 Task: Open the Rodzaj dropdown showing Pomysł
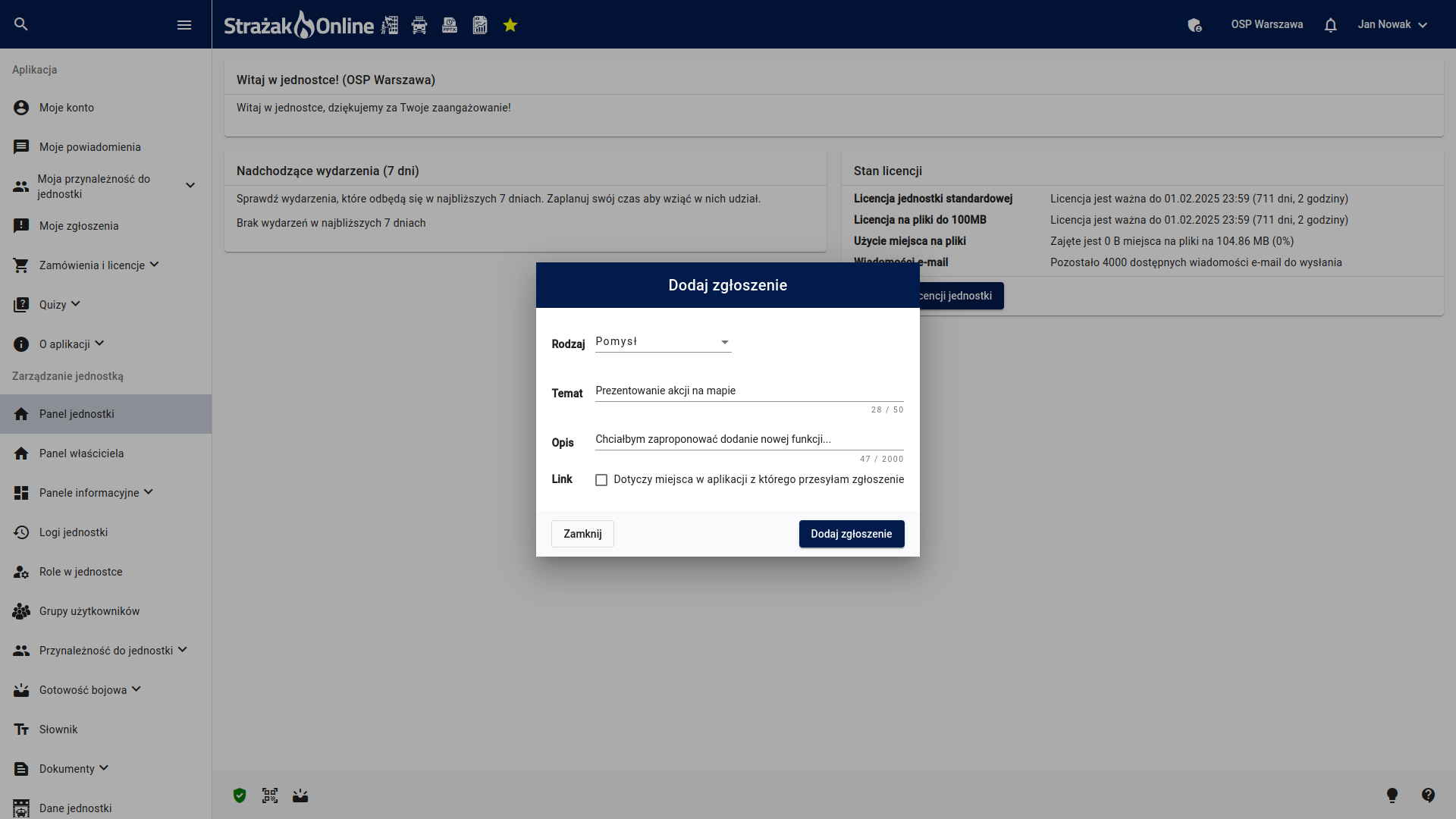(x=663, y=342)
